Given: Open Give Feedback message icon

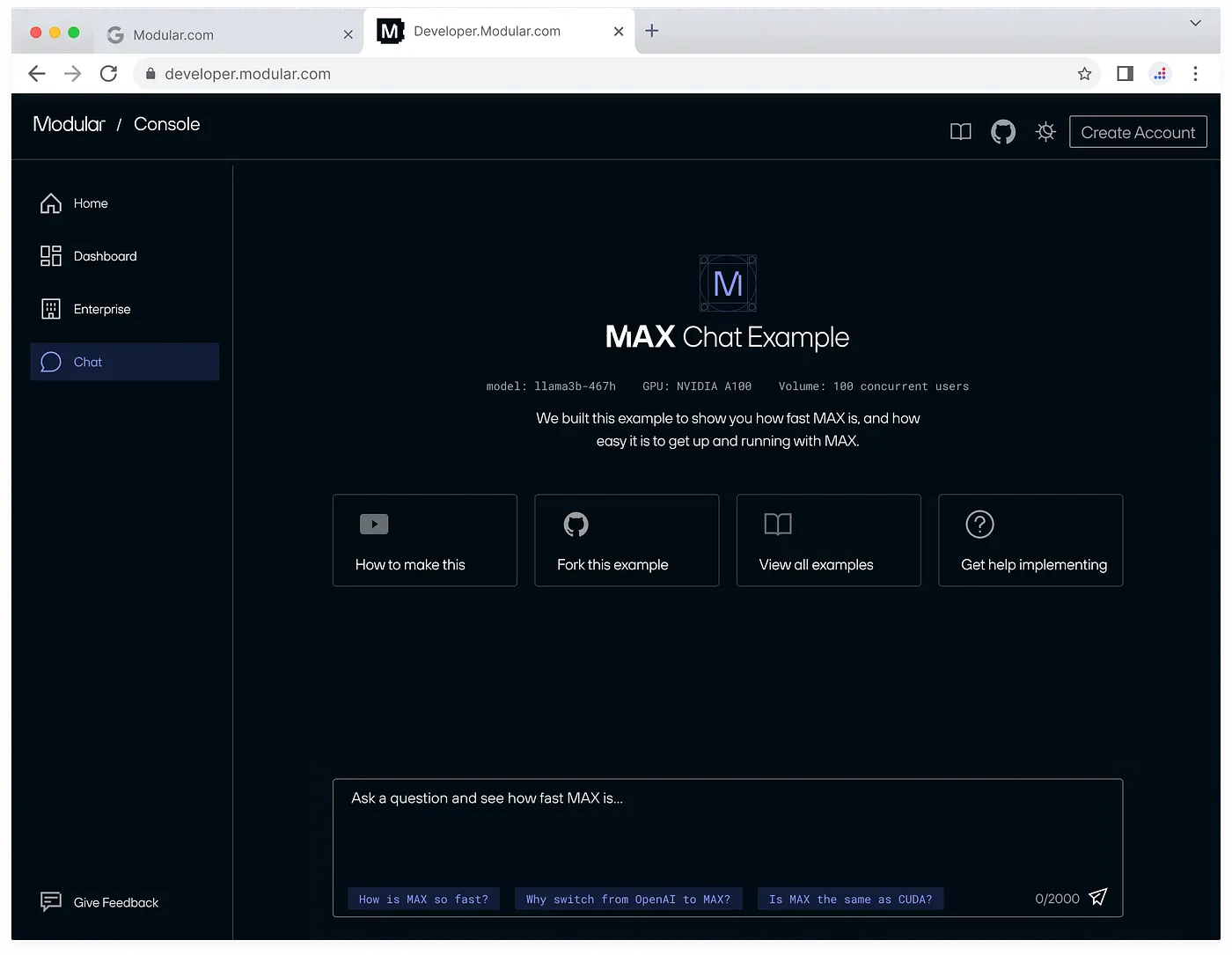Looking at the screenshot, I should pyautogui.click(x=51, y=901).
